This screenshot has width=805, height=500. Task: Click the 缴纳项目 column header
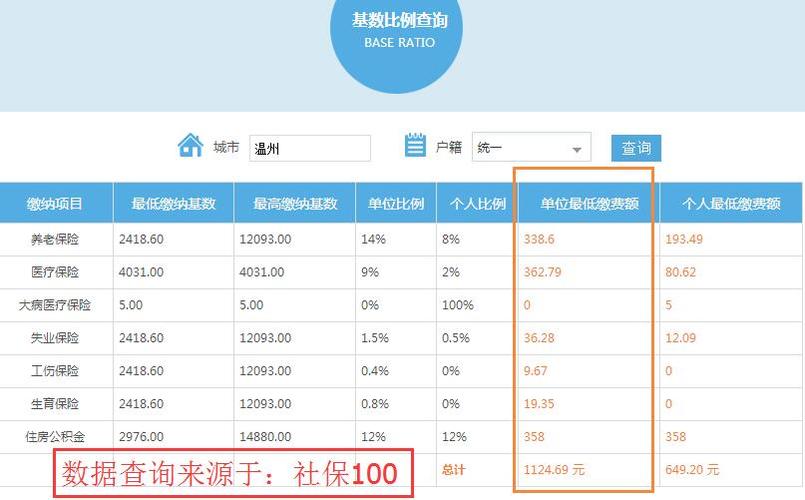point(55,203)
